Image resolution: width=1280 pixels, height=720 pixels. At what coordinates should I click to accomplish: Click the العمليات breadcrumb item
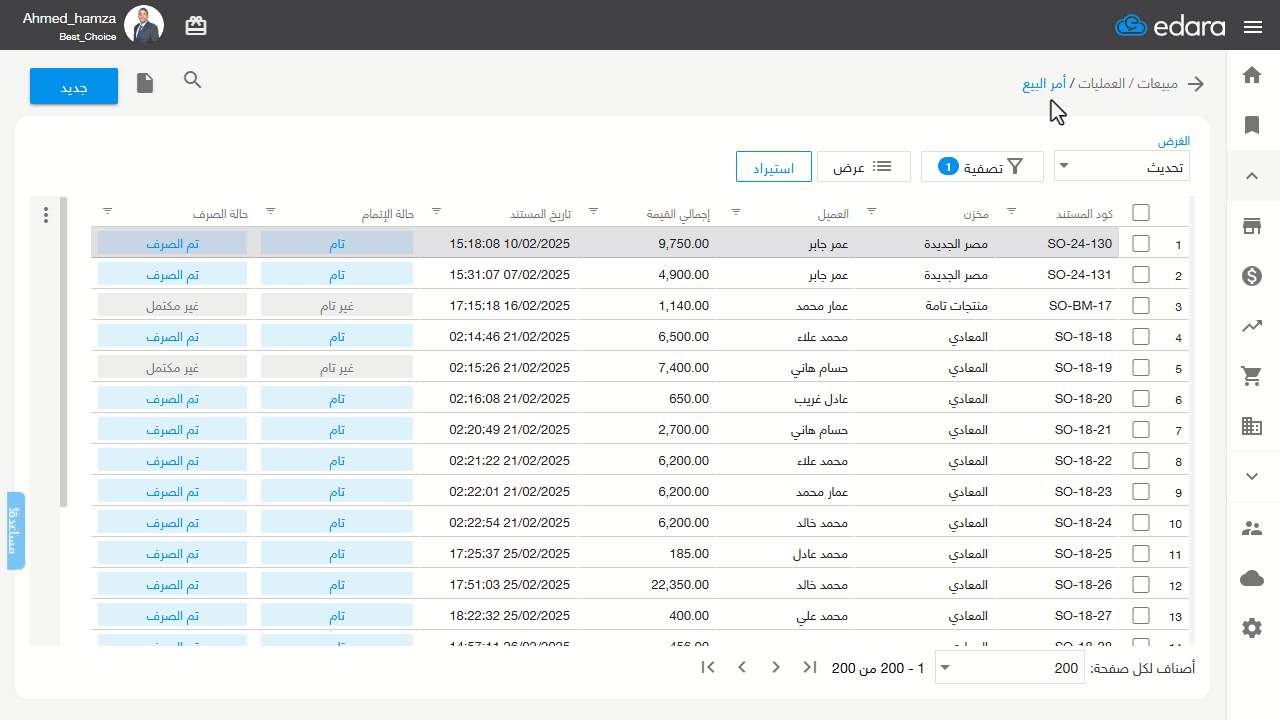pyautogui.click(x=1101, y=84)
